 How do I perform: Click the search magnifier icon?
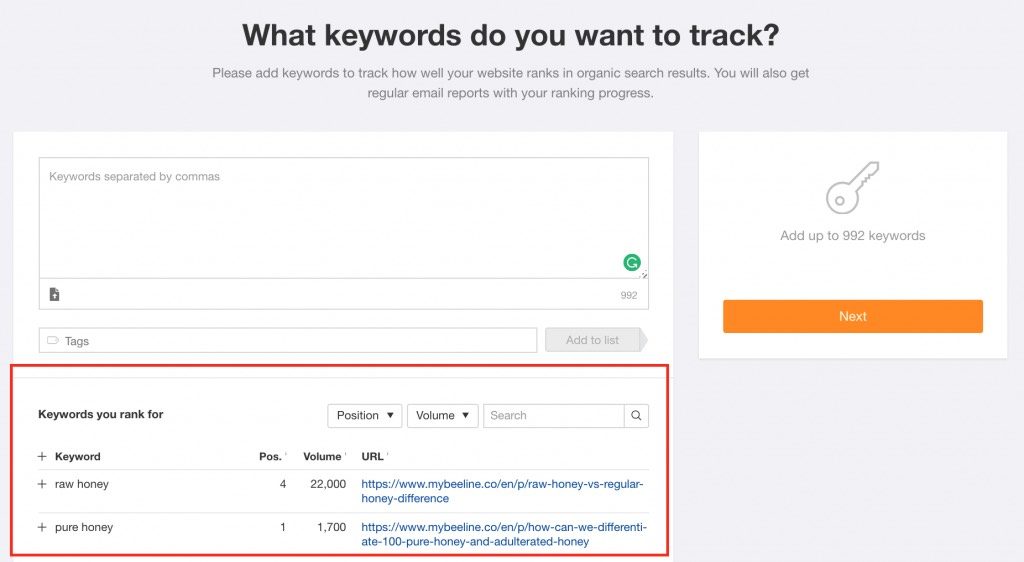[x=636, y=415]
